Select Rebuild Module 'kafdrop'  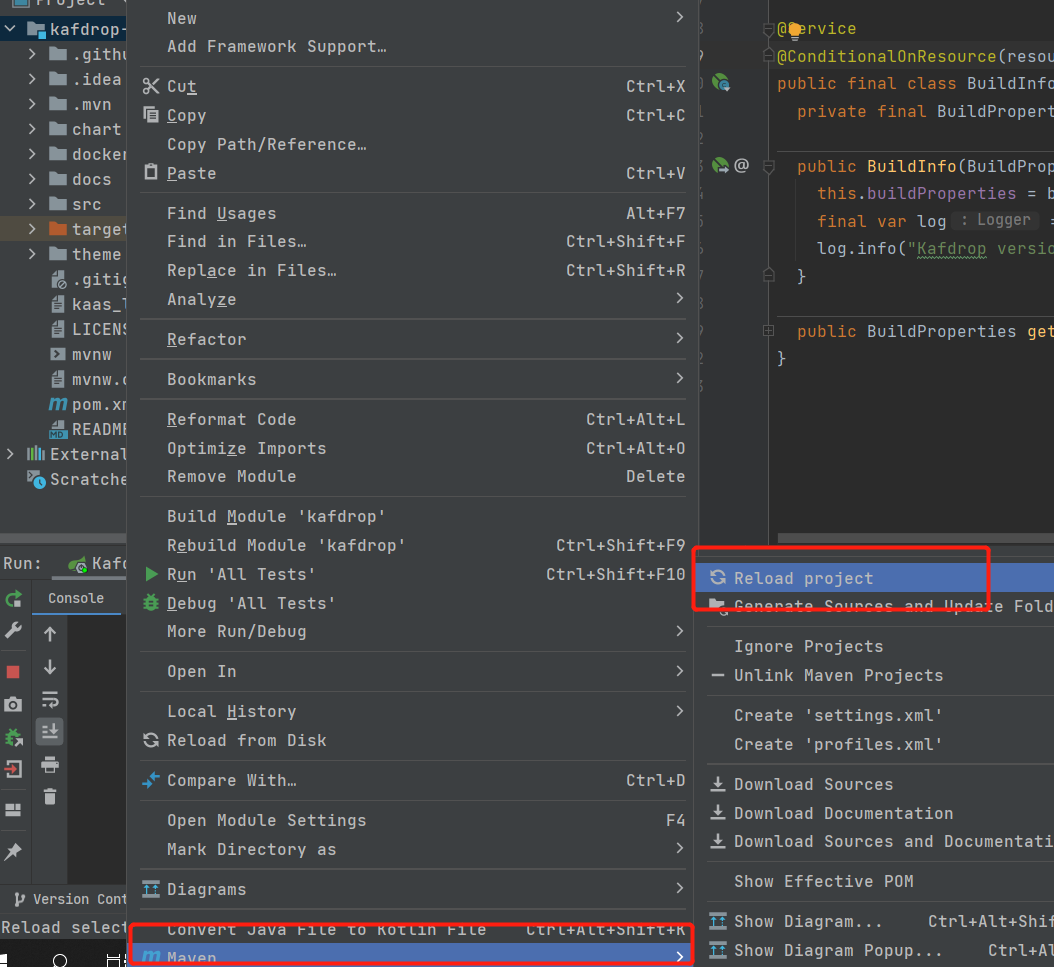pos(413,545)
